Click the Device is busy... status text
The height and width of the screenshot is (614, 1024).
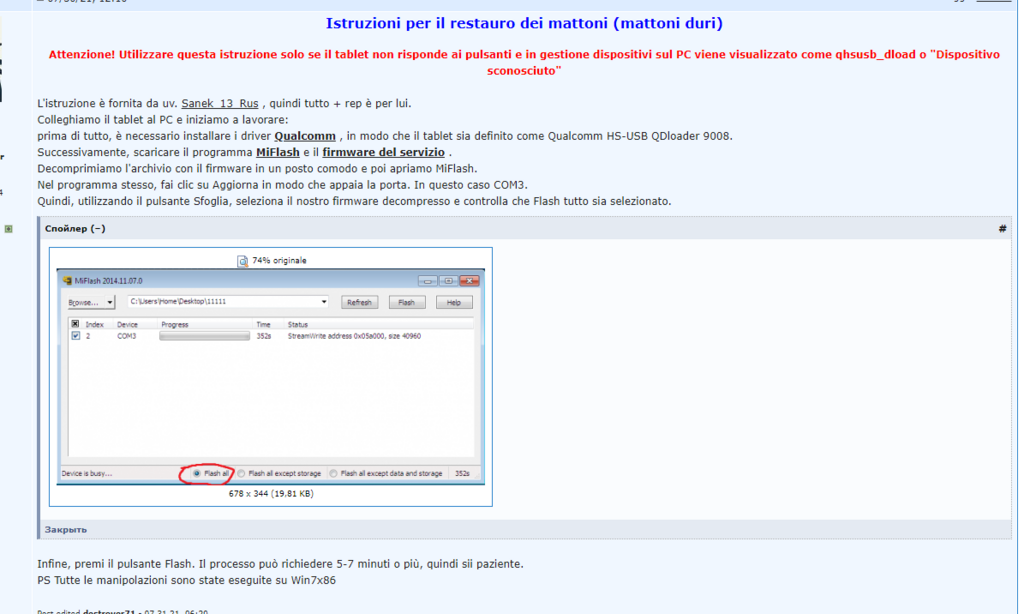coord(87,474)
